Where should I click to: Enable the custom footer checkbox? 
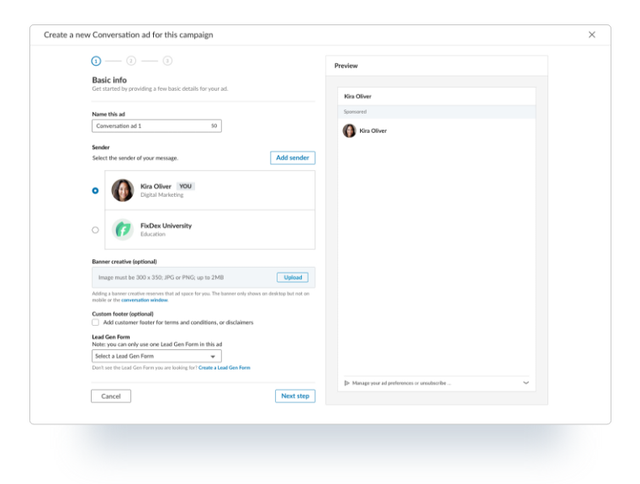pyautogui.click(x=95, y=323)
